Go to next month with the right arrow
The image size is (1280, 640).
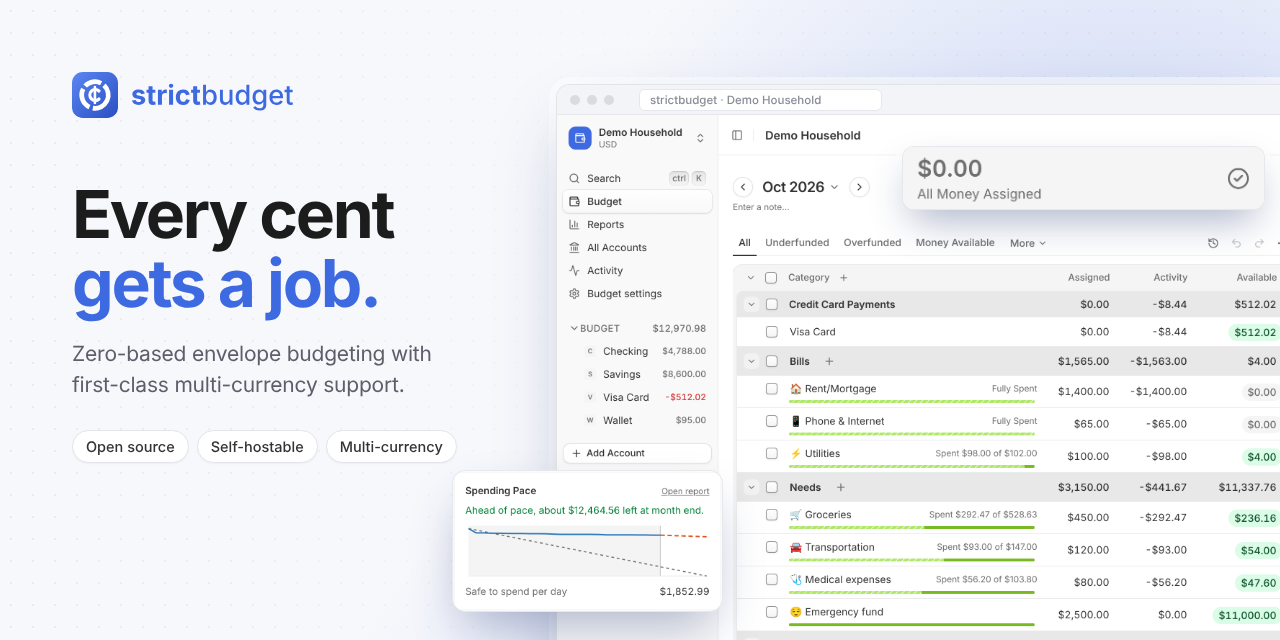click(x=859, y=187)
